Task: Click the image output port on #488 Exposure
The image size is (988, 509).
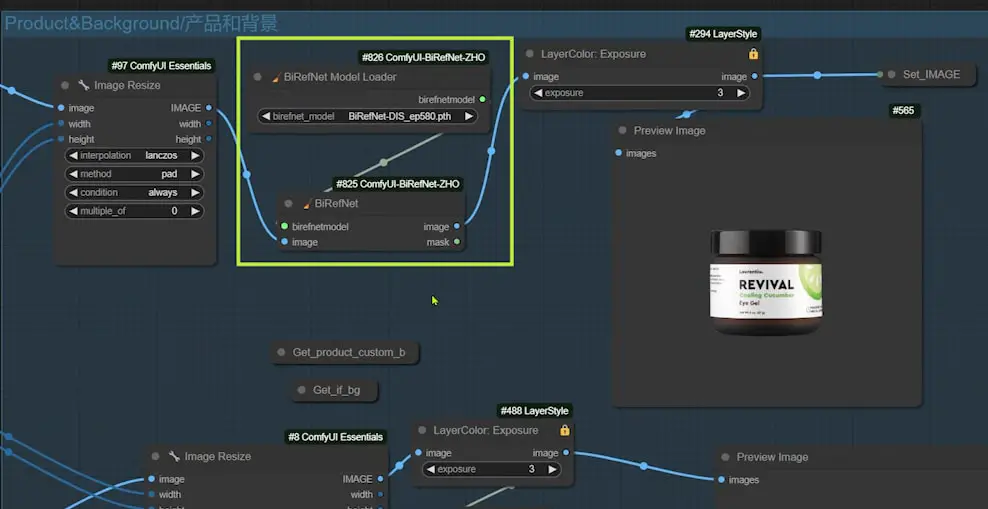Action: (x=566, y=452)
